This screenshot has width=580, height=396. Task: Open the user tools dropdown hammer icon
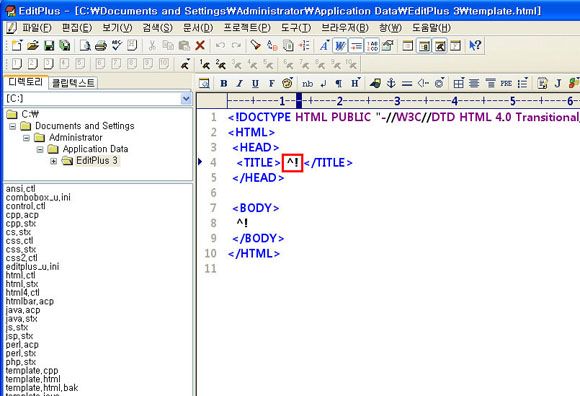pyautogui.click(x=185, y=65)
